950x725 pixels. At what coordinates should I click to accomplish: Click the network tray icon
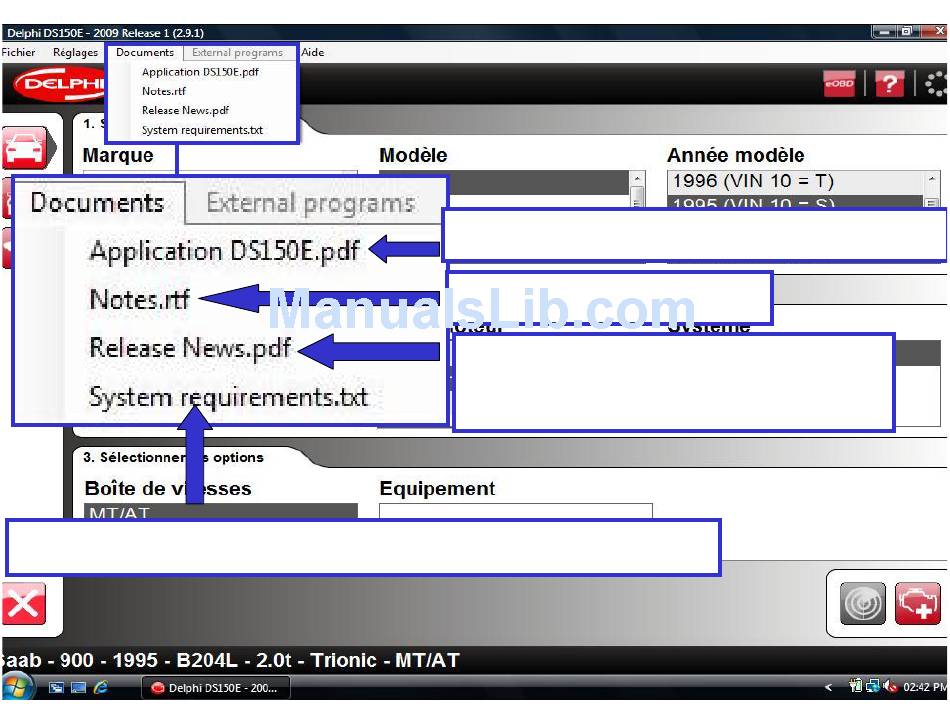point(872,687)
